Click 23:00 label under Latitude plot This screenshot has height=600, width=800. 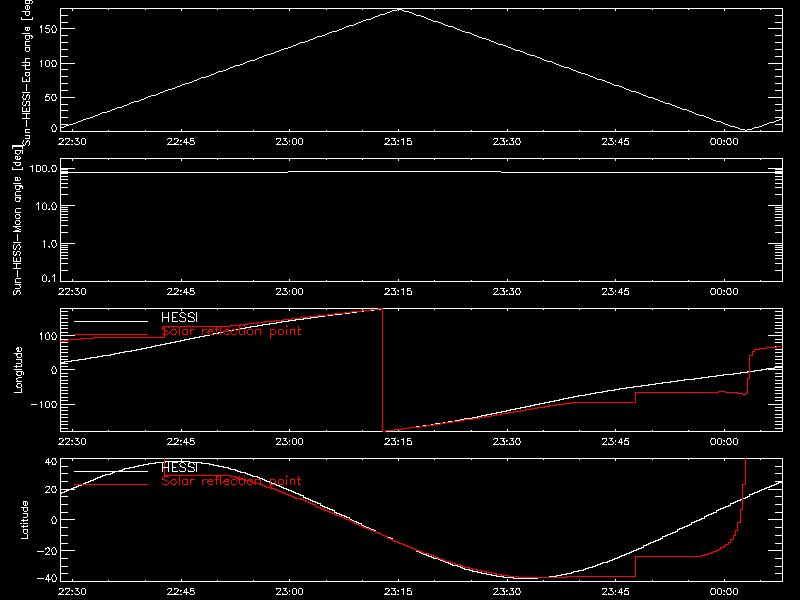[x=289, y=592]
